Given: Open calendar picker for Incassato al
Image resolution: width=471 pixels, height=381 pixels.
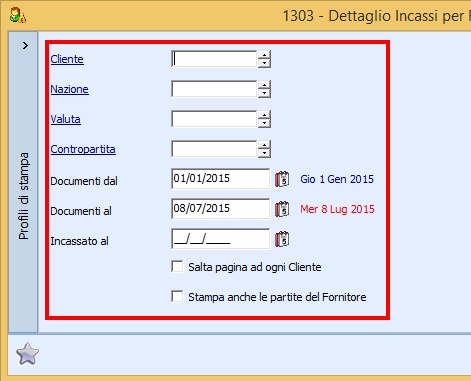Looking at the screenshot, I should point(282,239).
